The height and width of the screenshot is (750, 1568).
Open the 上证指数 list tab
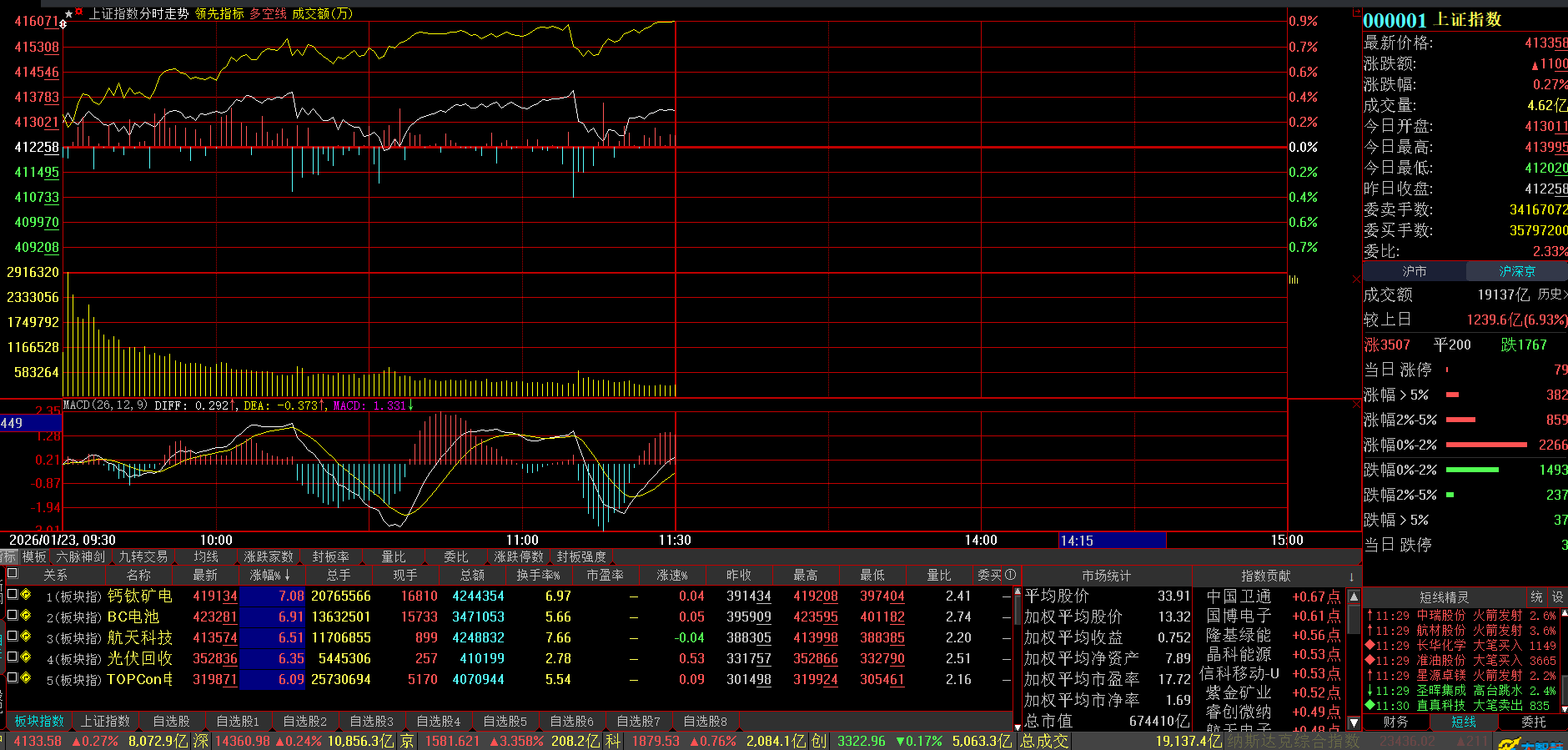[x=105, y=721]
